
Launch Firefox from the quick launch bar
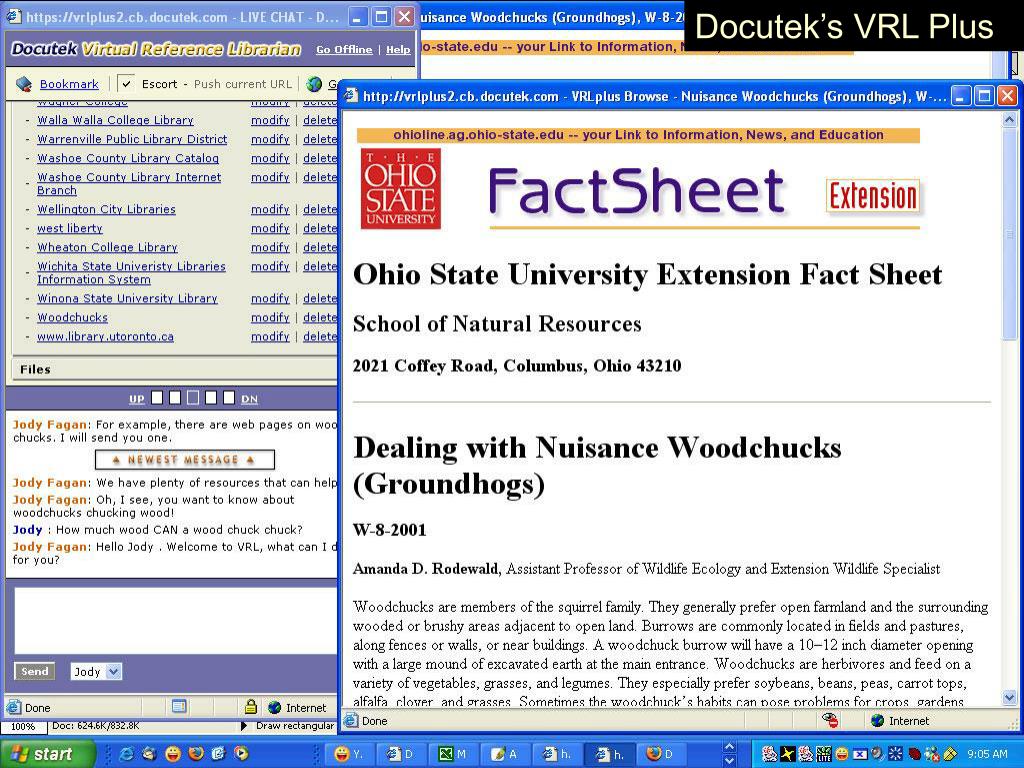[195, 754]
